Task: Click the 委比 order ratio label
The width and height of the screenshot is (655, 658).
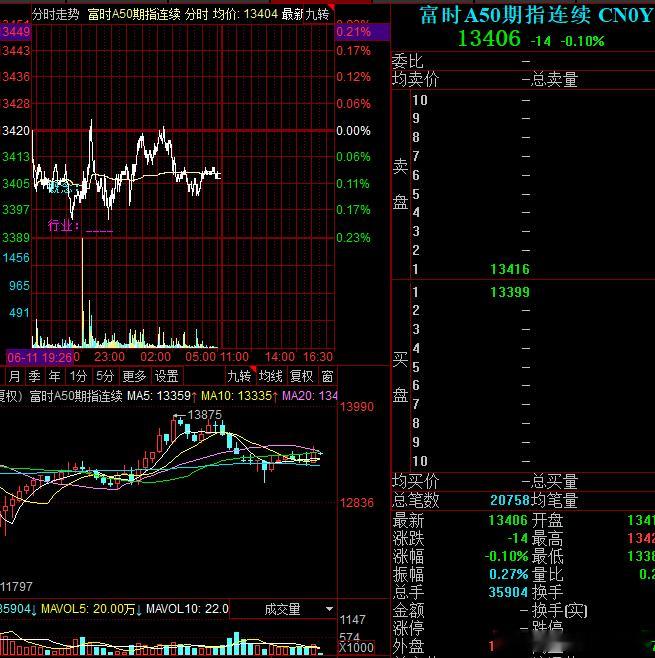Action: click(x=408, y=61)
